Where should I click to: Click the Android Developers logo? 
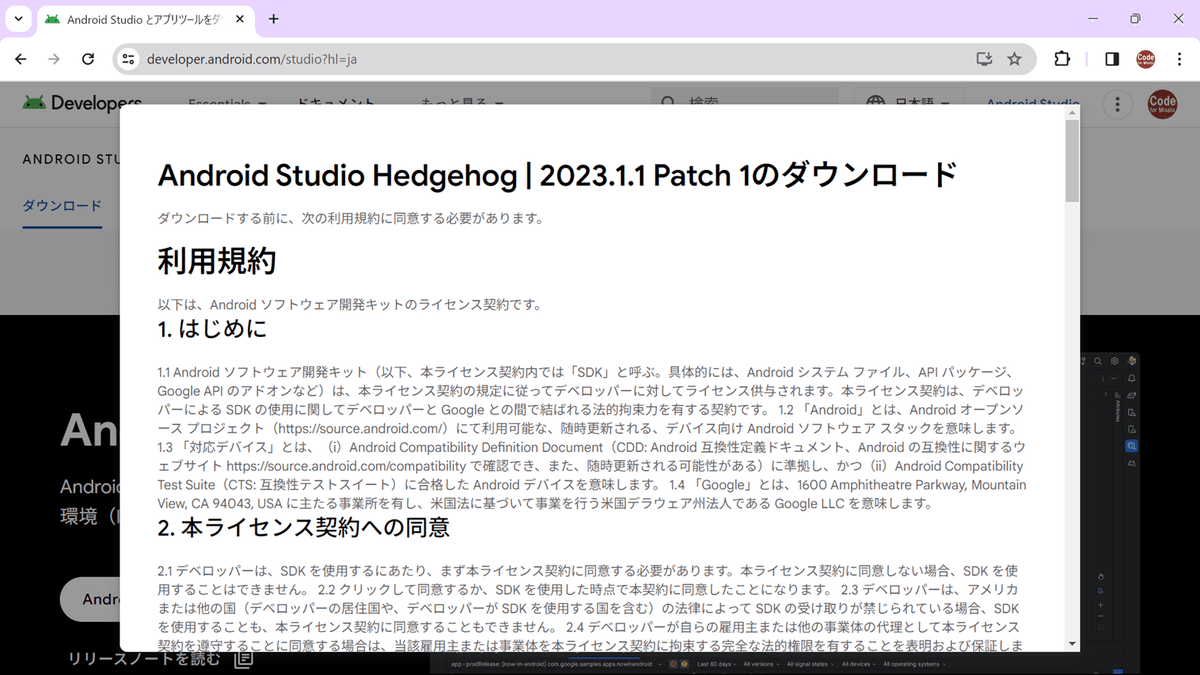[82, 103]
